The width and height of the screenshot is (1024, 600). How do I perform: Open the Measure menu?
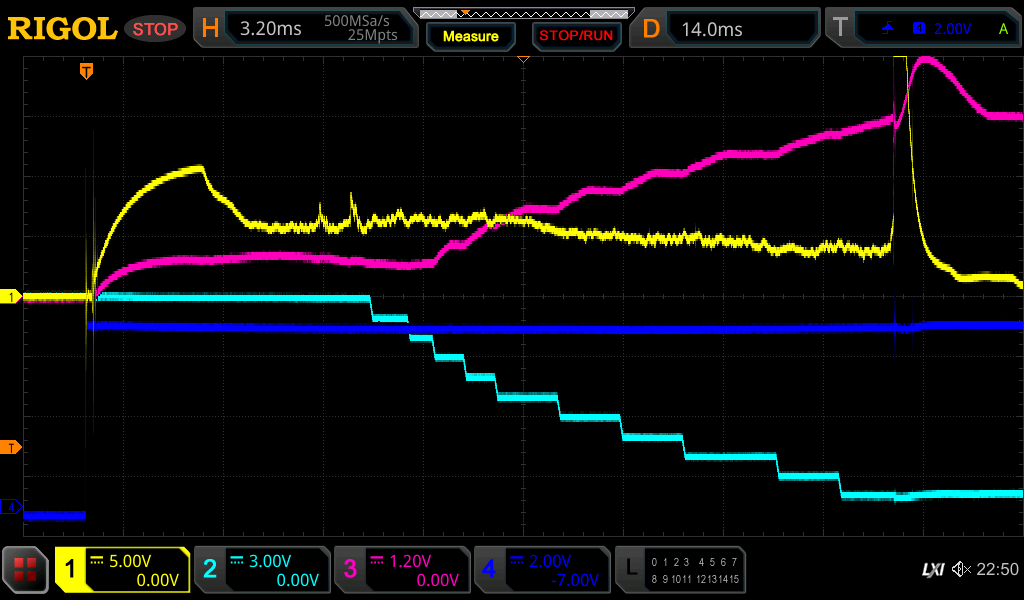(471, 36)
